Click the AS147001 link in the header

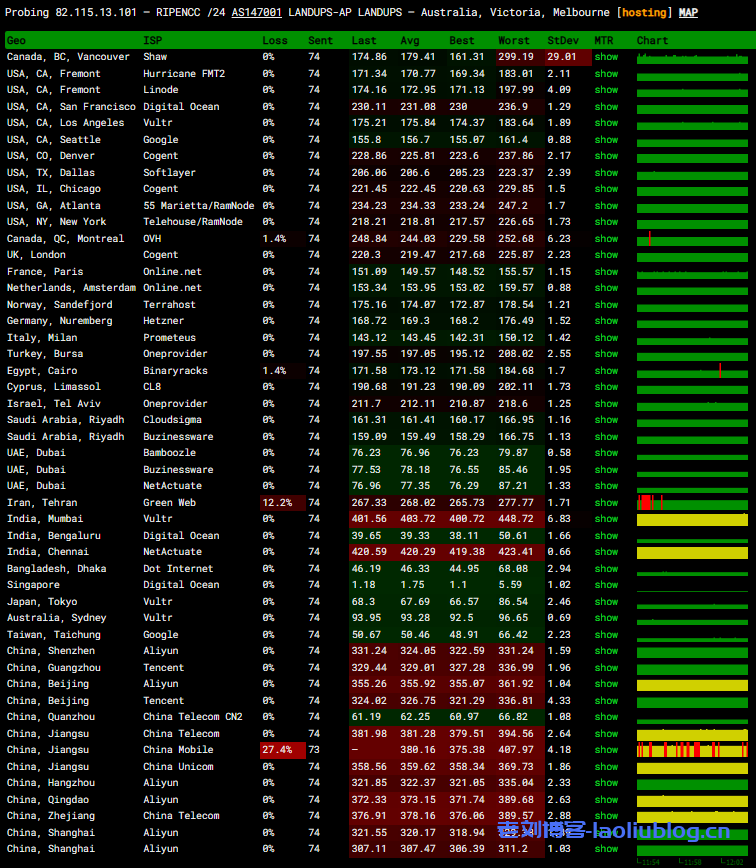[x=256, y=13]
